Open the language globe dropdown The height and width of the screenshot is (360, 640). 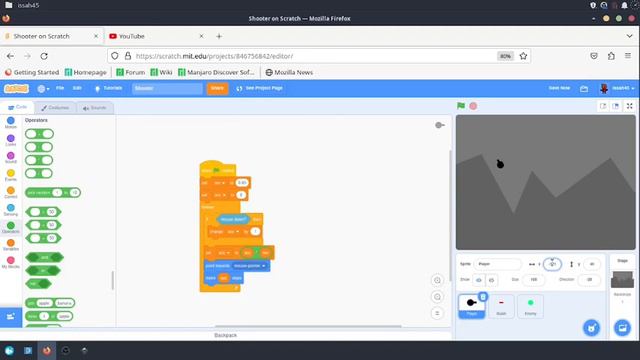click(x=43, y=89)
